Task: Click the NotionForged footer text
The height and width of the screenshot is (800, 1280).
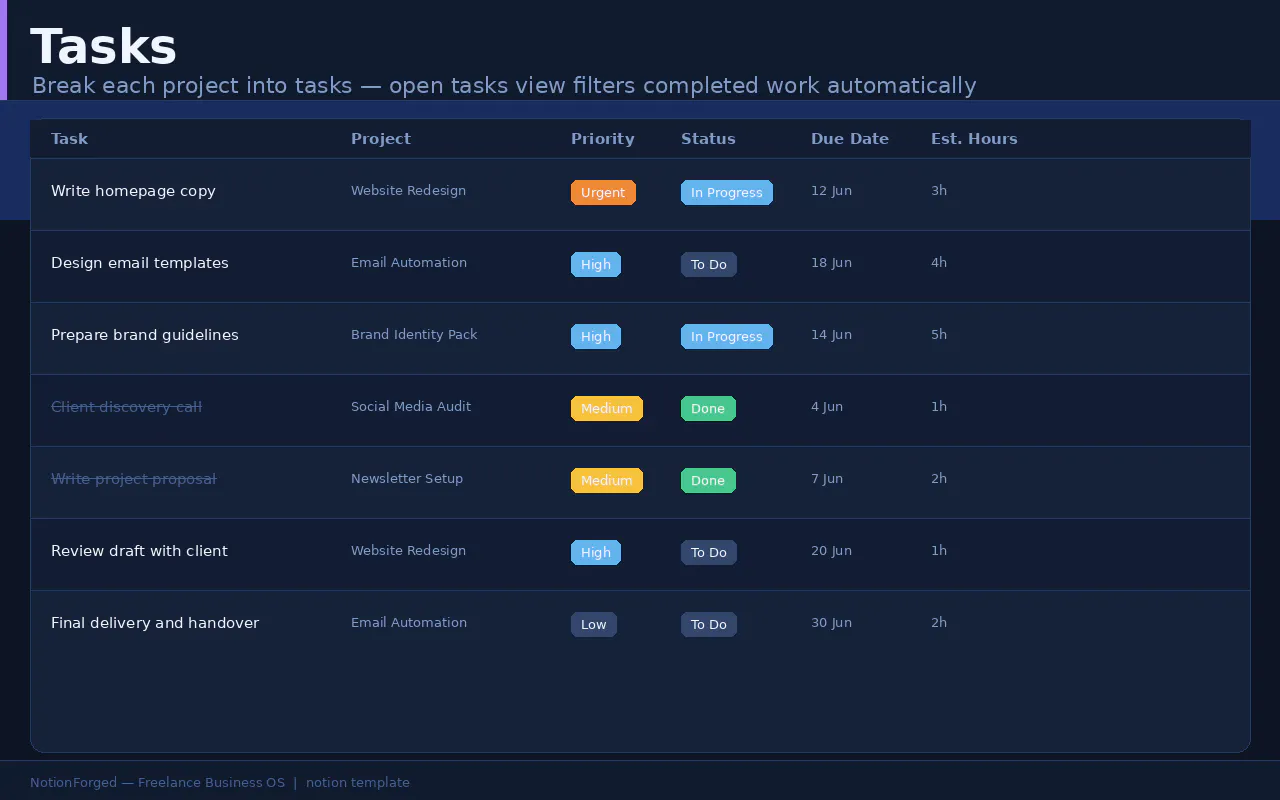Action: pos(220,783)
